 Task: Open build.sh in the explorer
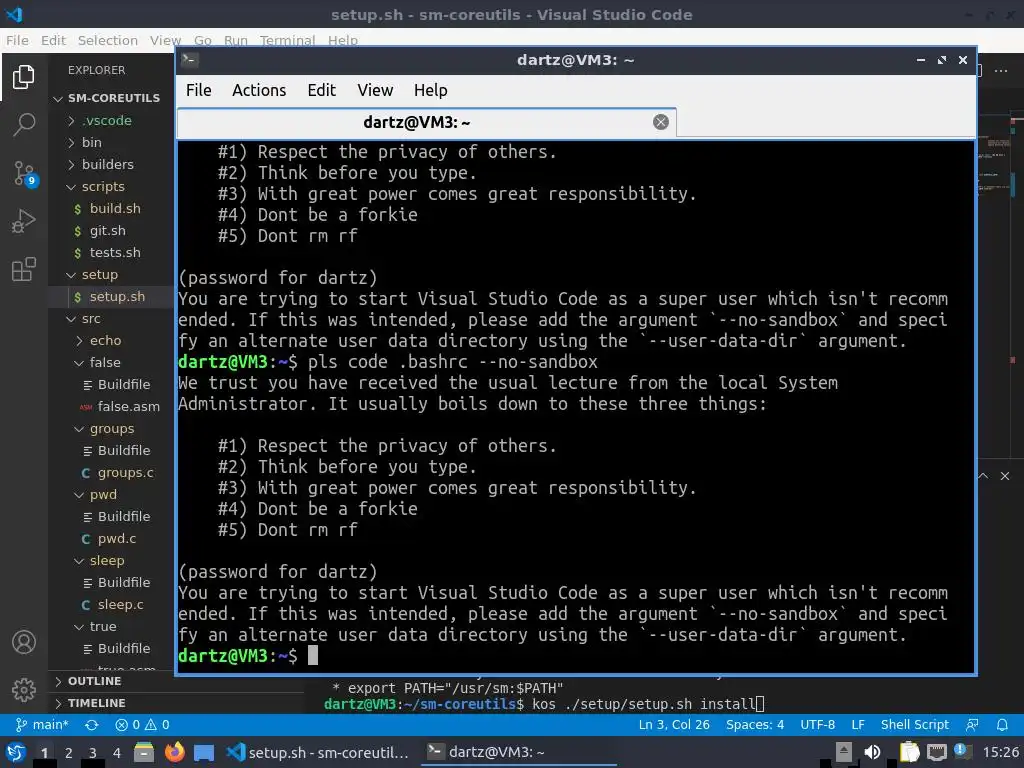(x=115, y=208)
